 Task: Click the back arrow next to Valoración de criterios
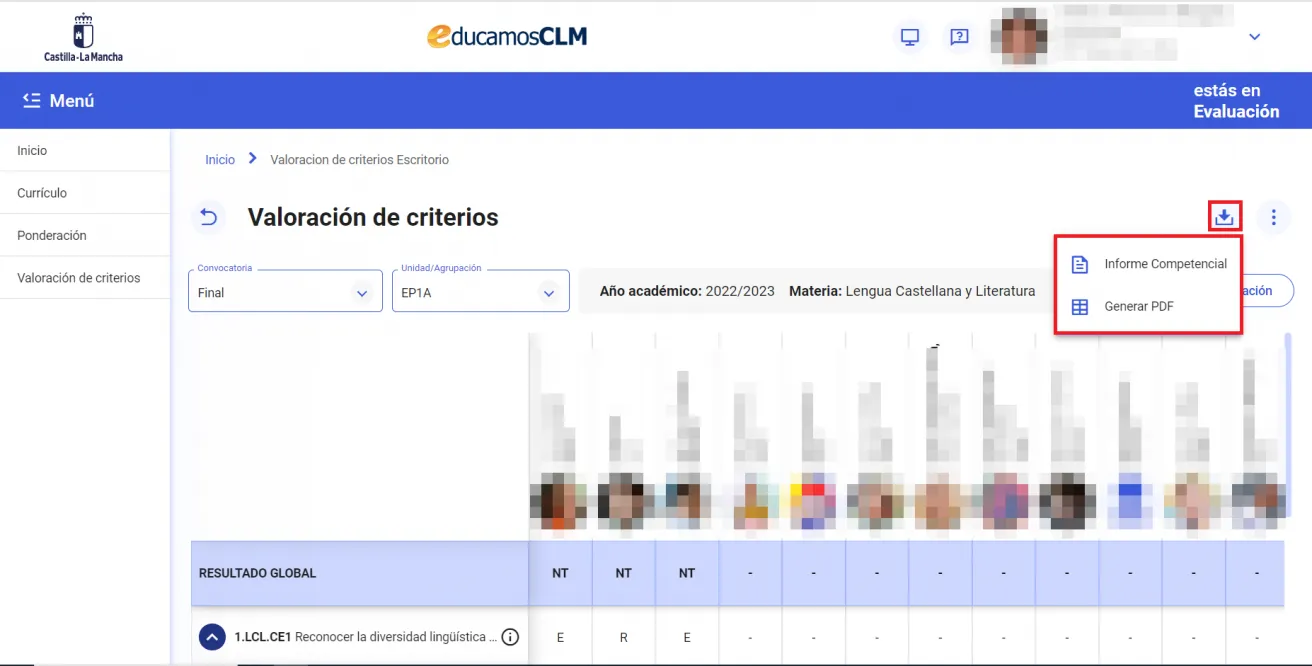[209, 217]
